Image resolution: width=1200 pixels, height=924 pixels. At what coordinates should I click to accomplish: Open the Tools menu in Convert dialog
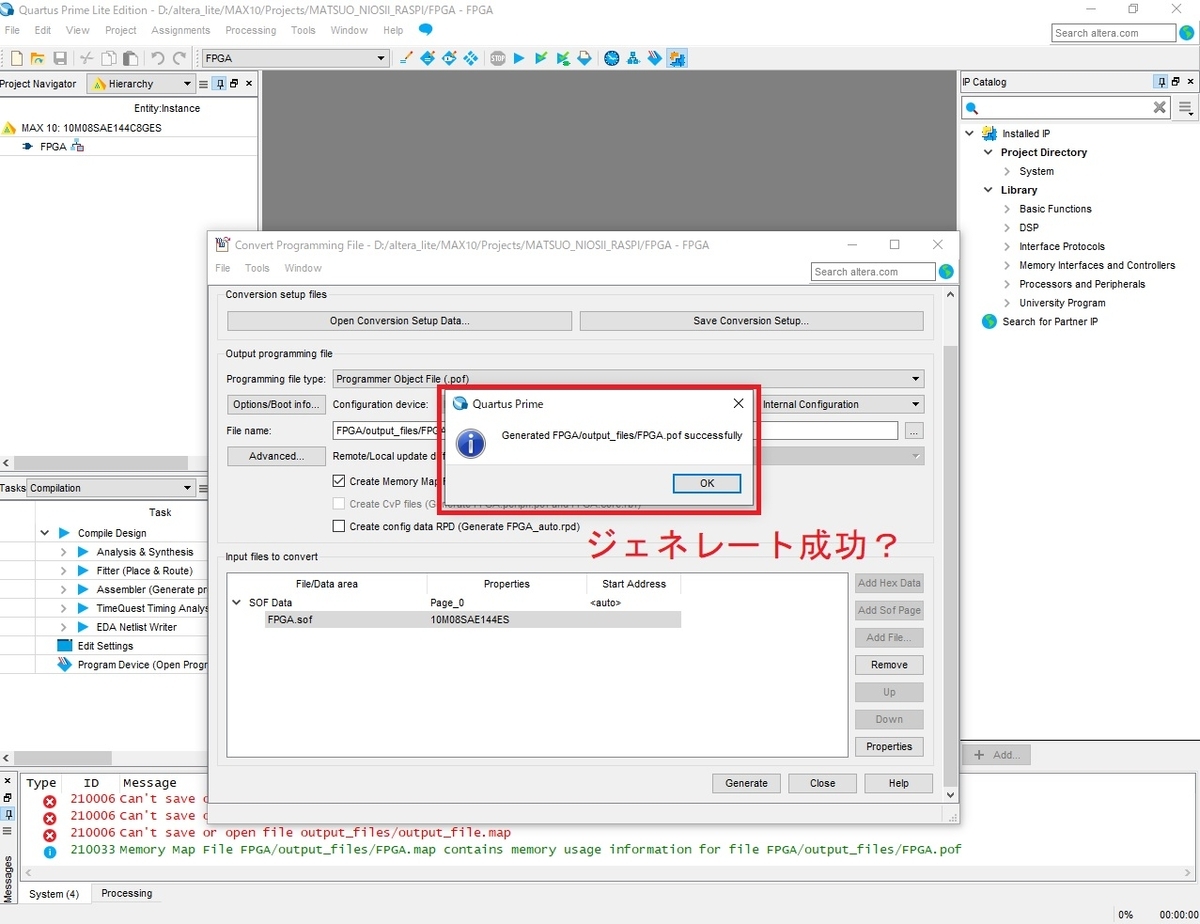[x=257, y=268]
